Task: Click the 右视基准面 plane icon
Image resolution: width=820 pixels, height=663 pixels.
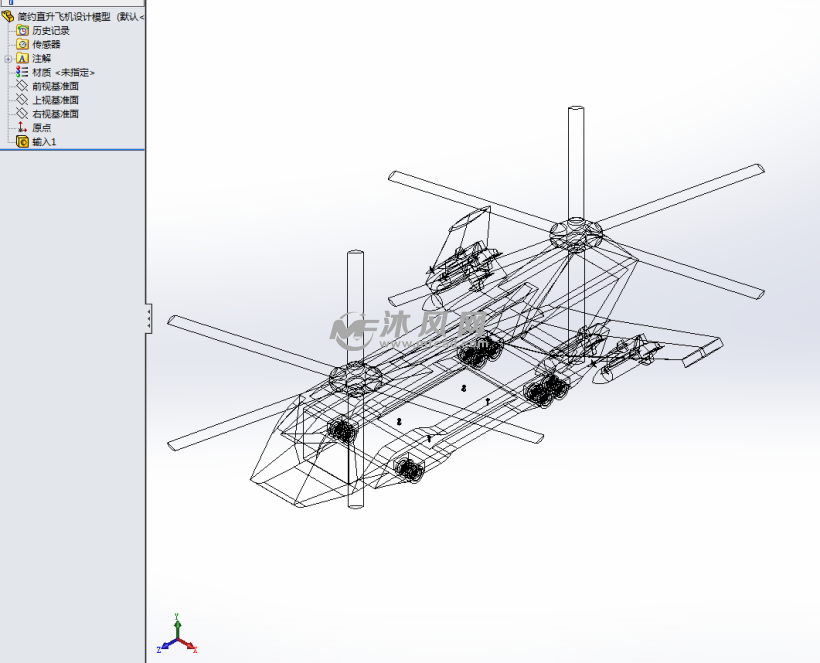Action: [22, 113]
